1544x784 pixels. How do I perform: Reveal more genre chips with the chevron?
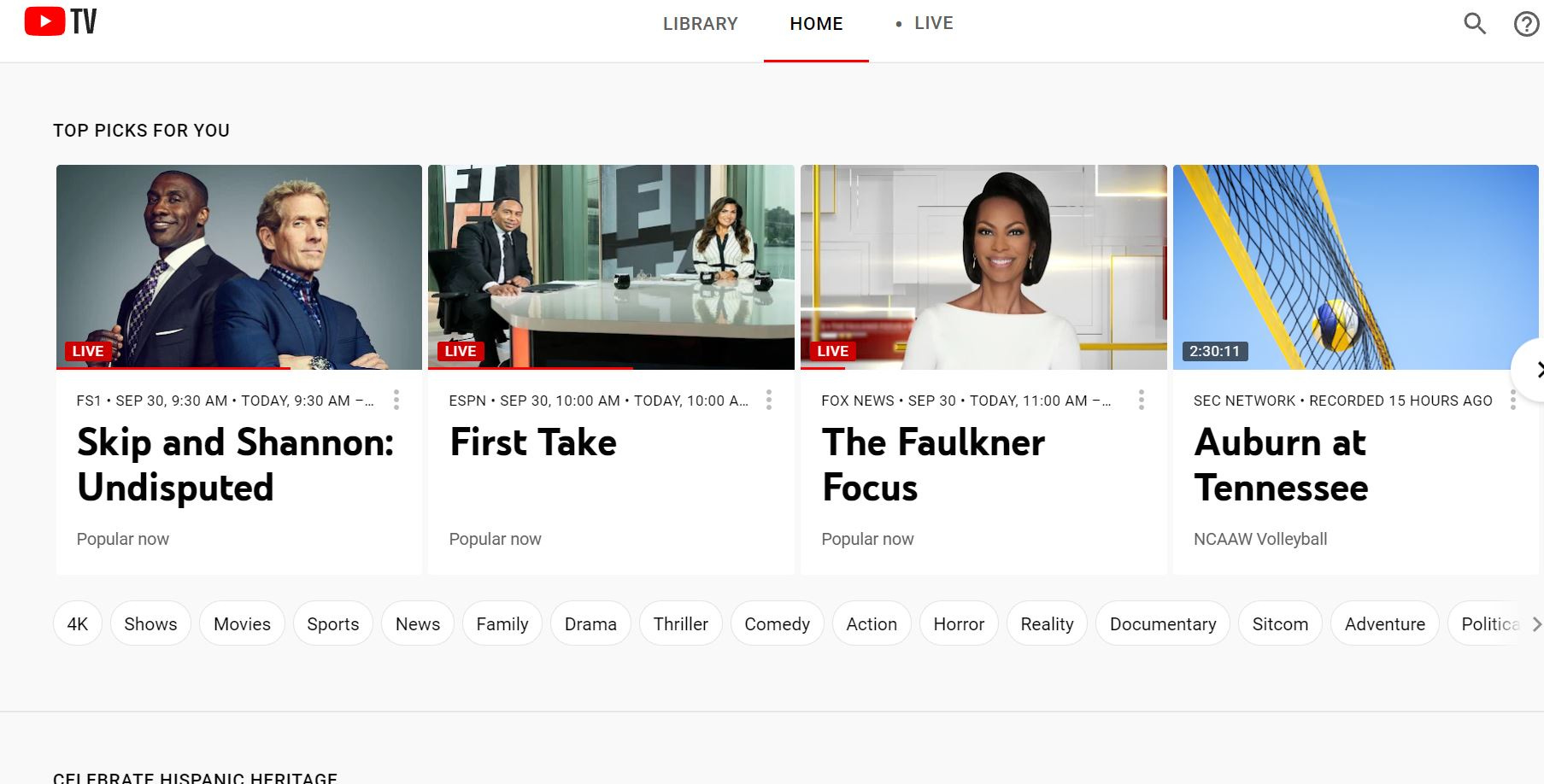tap(1536, 624)
